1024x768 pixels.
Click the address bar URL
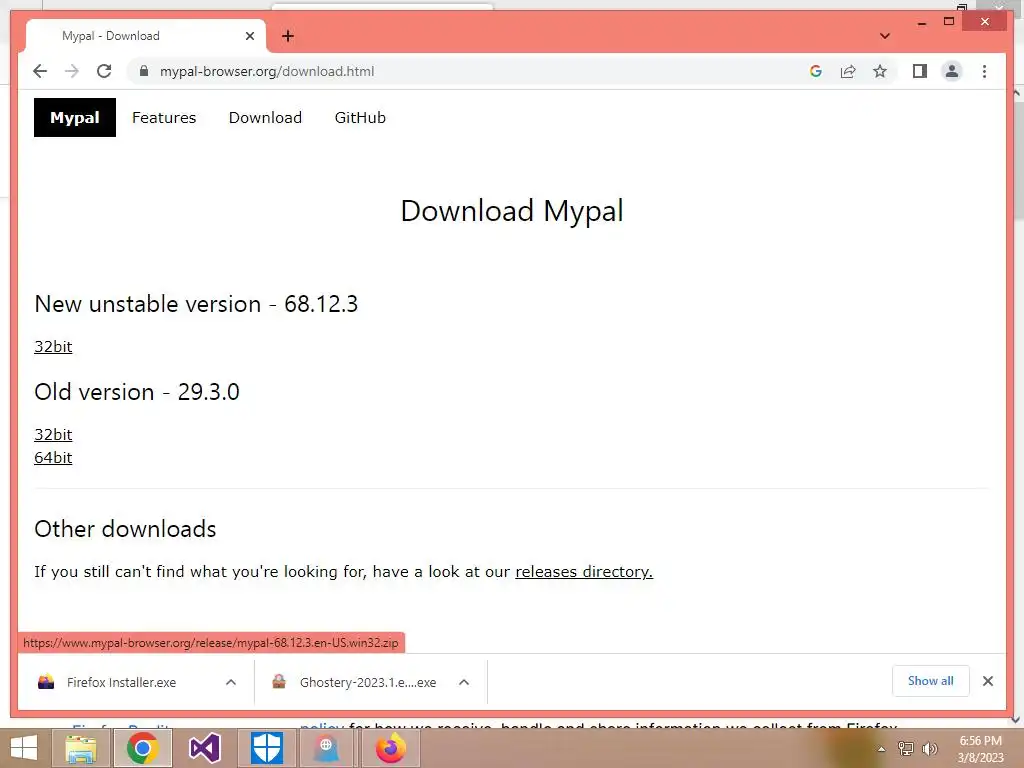click(267, 71)
